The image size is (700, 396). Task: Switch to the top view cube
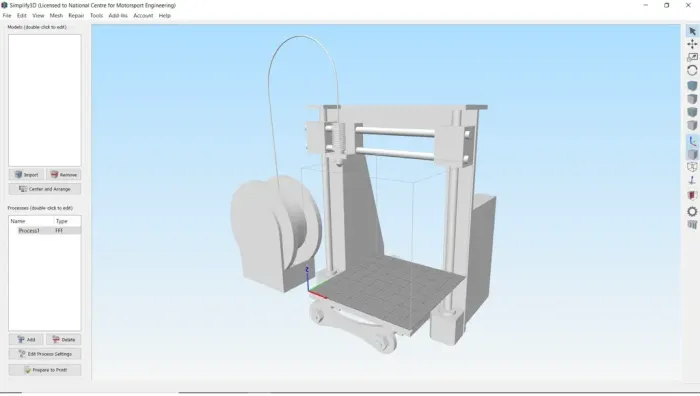click(692, 99)
